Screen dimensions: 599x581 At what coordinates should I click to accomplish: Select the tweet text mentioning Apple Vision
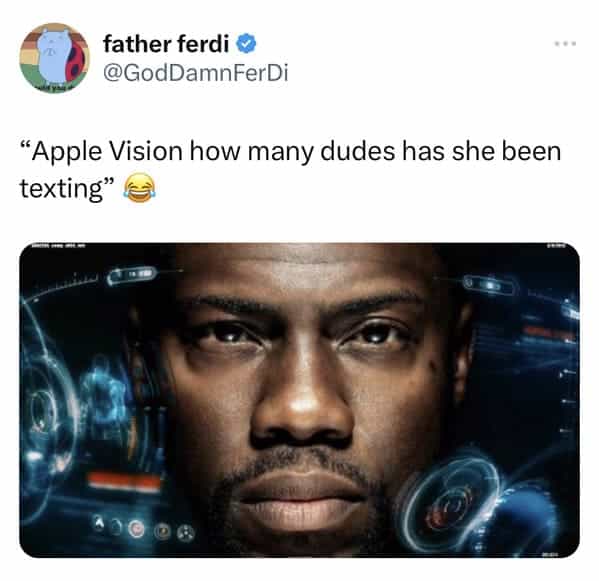pyautogui.click(x=290, y=170)
